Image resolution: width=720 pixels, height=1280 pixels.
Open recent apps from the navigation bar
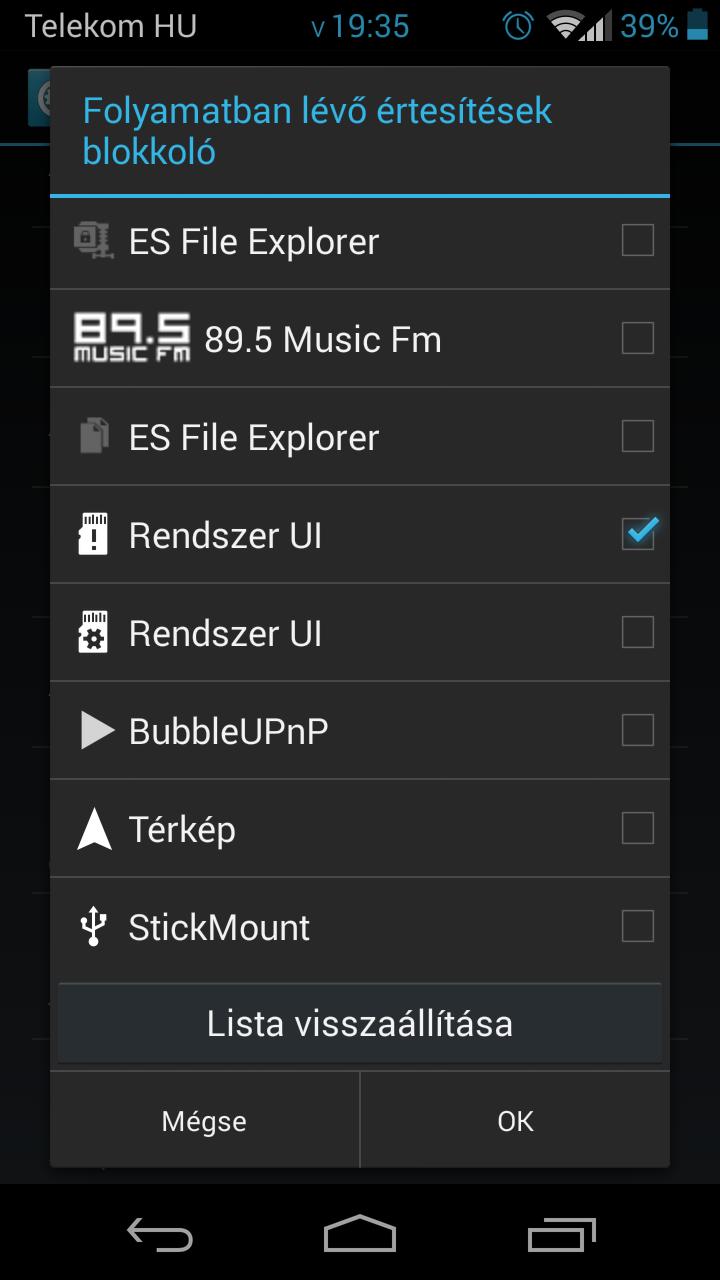pos(561,1234)
